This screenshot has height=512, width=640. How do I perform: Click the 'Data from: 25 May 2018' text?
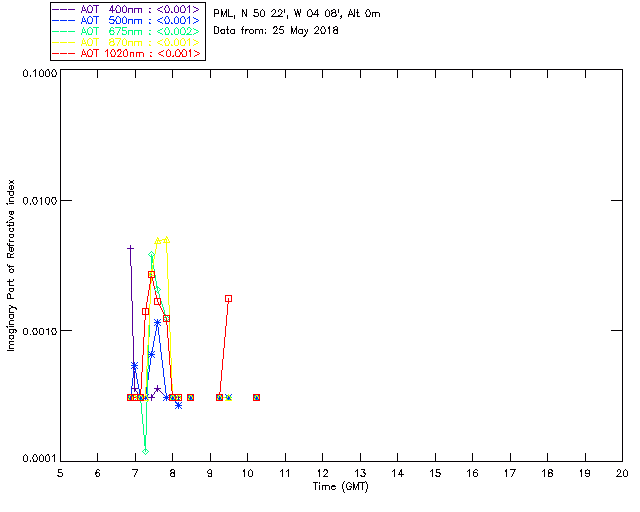click(x=276, y=31)
